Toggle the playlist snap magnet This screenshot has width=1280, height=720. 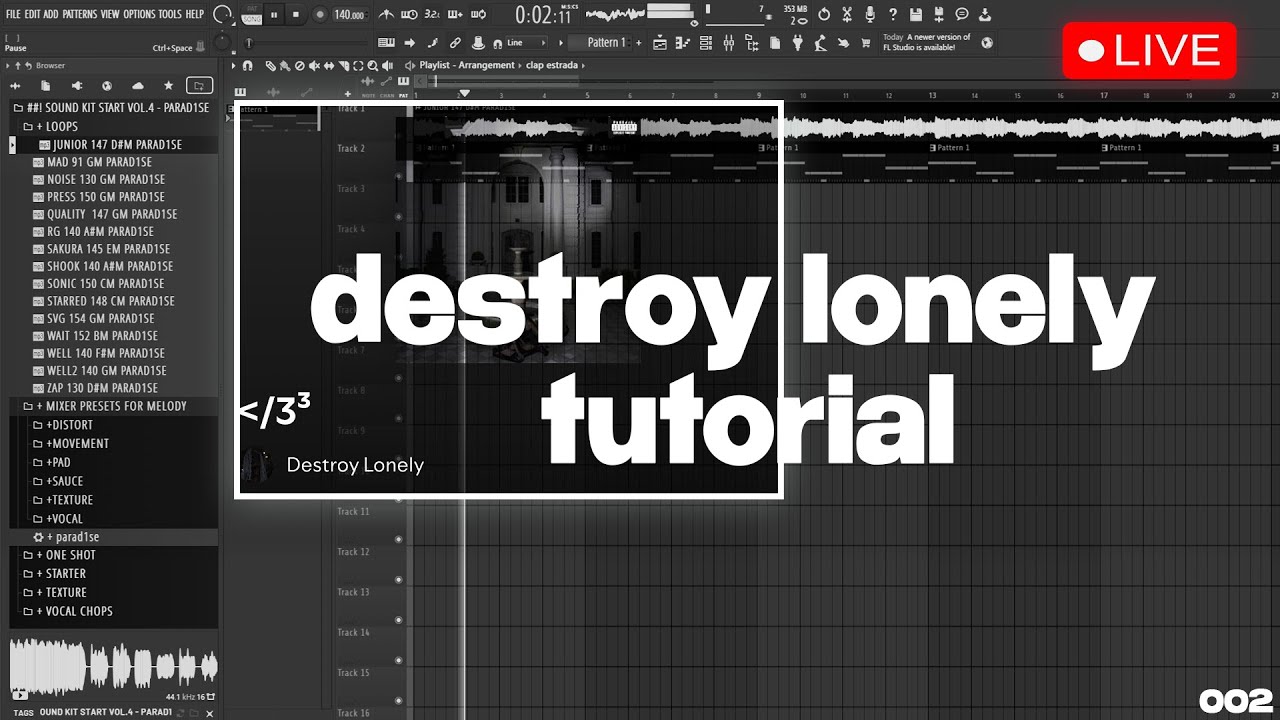(247, 65)
